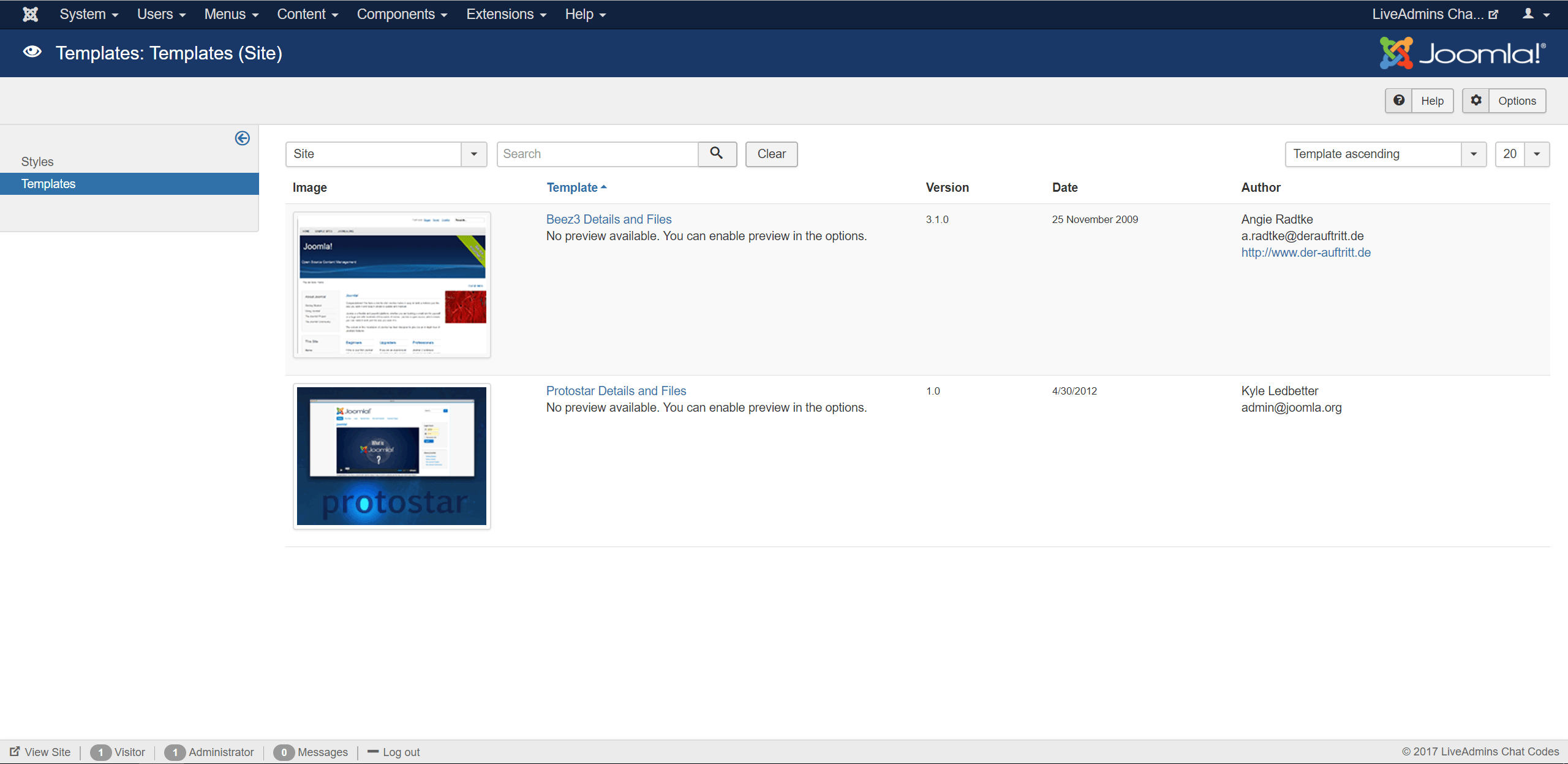Open the System menu
The image size is (1568, 764).
[89, 14]
